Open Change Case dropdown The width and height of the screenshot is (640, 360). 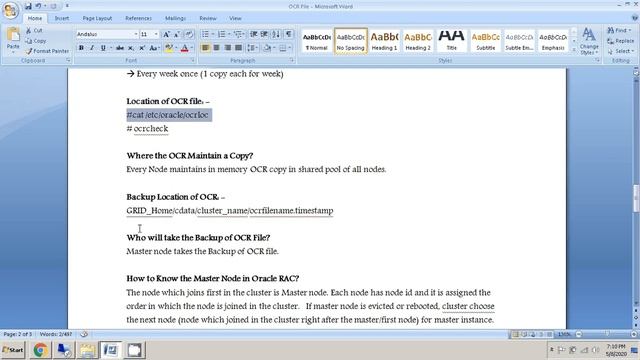tap(154, 48)
